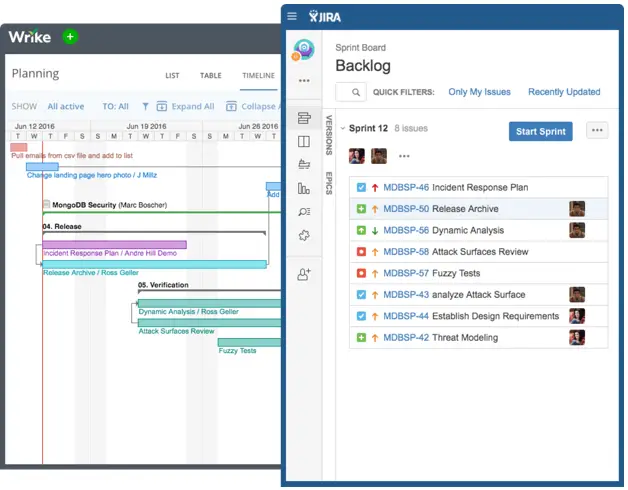Open the issue search icon in JIRA sidebar
Viewport: 628px width, 490px height.
pyautogui.click(x=304, y=212)
